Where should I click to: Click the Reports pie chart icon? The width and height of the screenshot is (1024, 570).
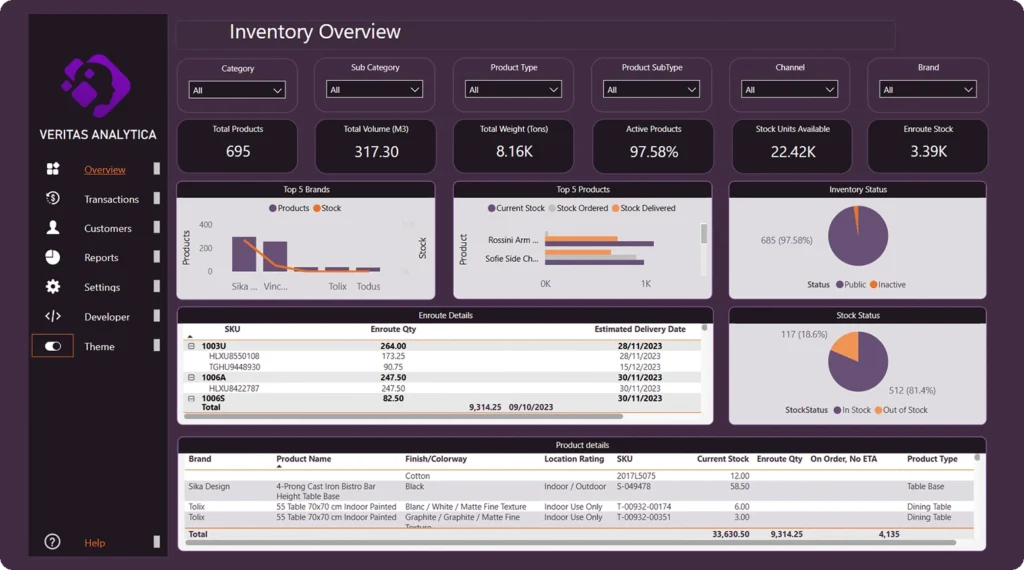[x=53, y=257]
